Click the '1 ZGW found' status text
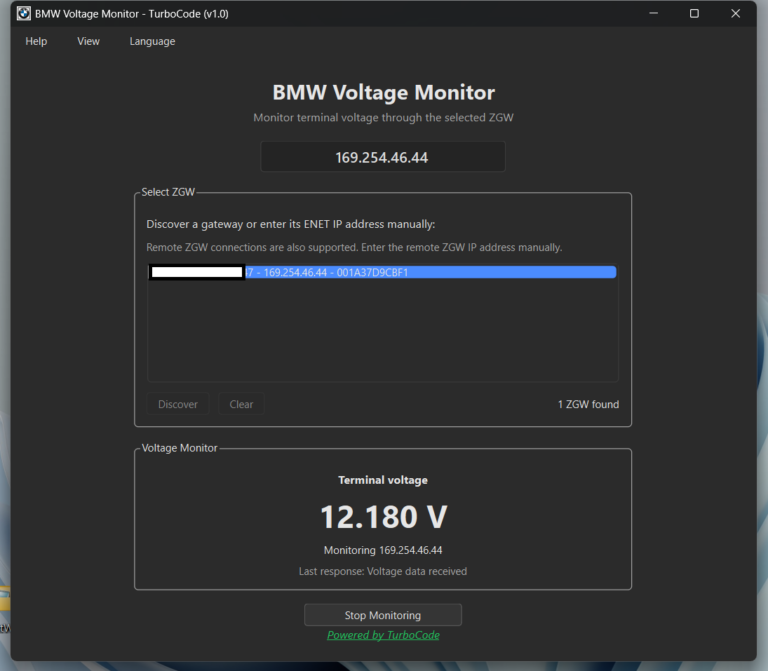The image size is (768, 671). click(588, 404)
